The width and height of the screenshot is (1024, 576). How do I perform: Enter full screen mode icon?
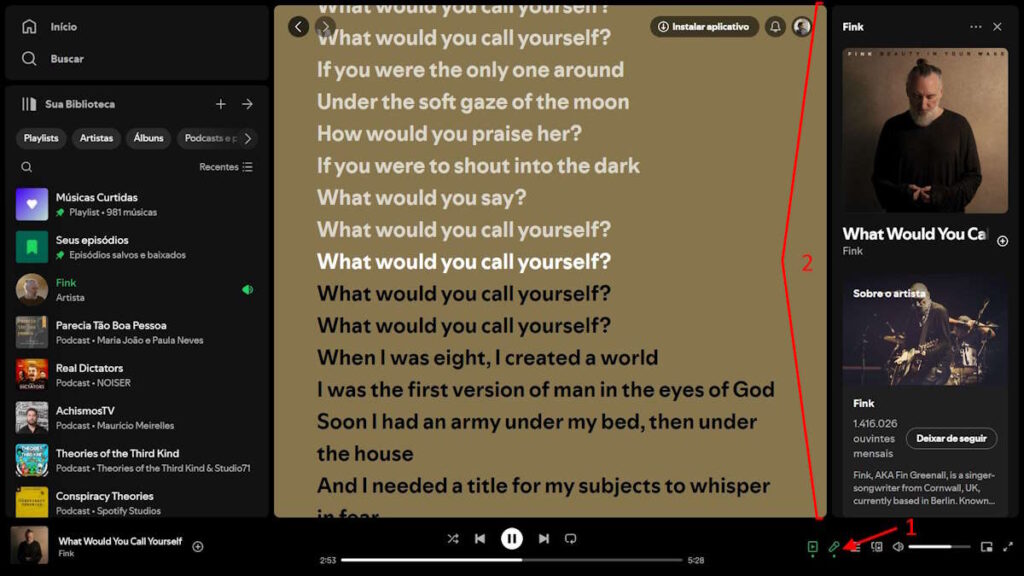pyautogui.click(x=1008, y=547)
